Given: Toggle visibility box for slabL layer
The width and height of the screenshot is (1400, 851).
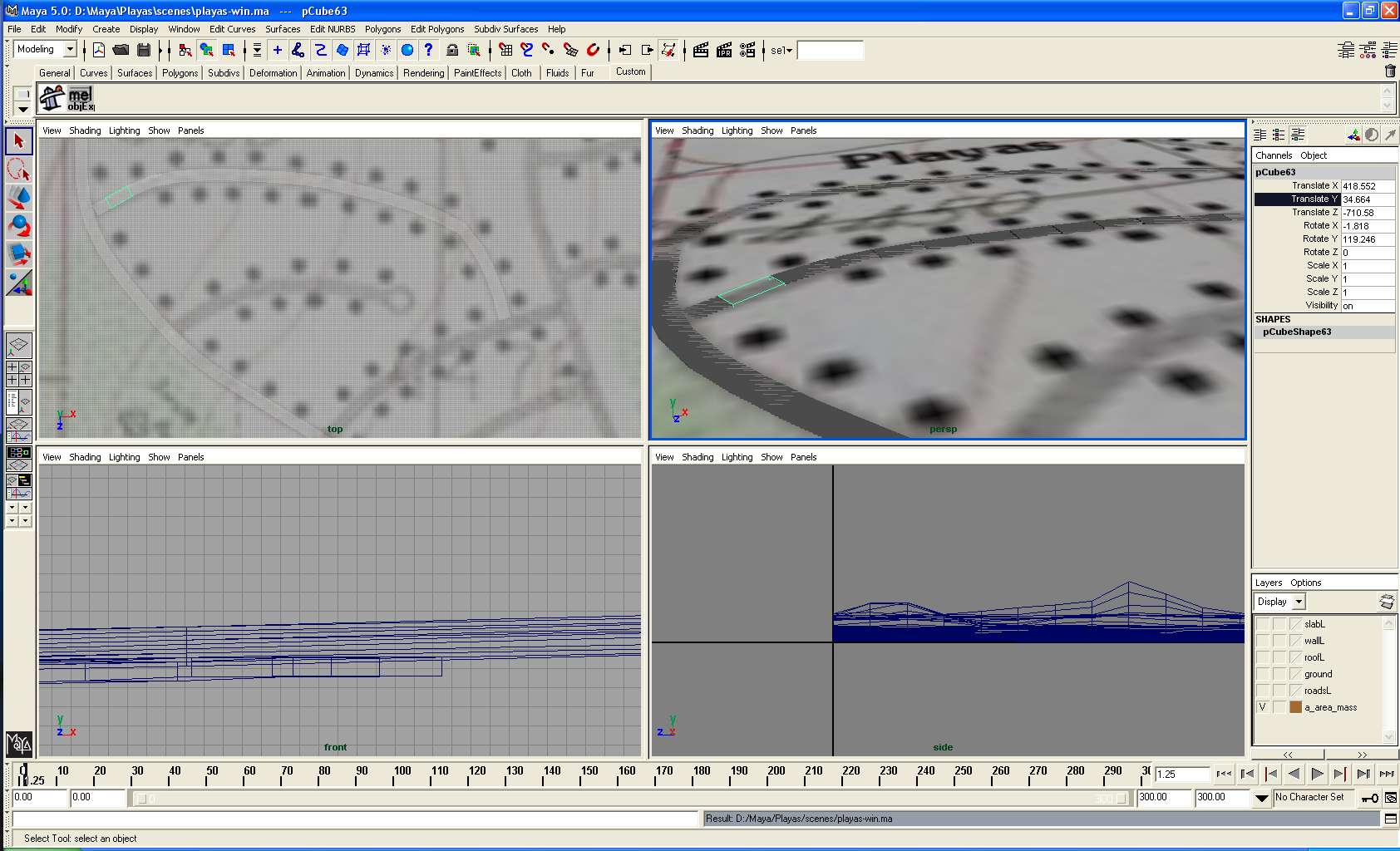Looking at the screenshot, I should (1263, 624).
